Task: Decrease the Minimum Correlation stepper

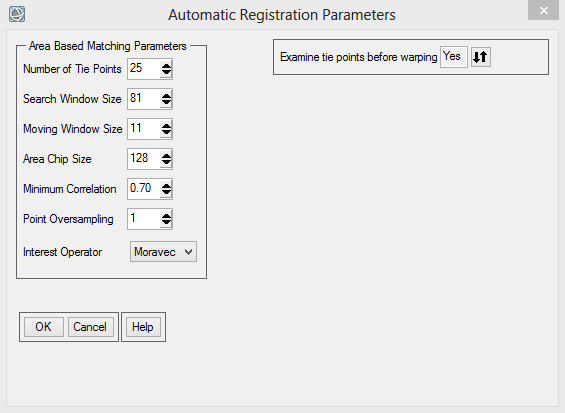Action: 166,192
